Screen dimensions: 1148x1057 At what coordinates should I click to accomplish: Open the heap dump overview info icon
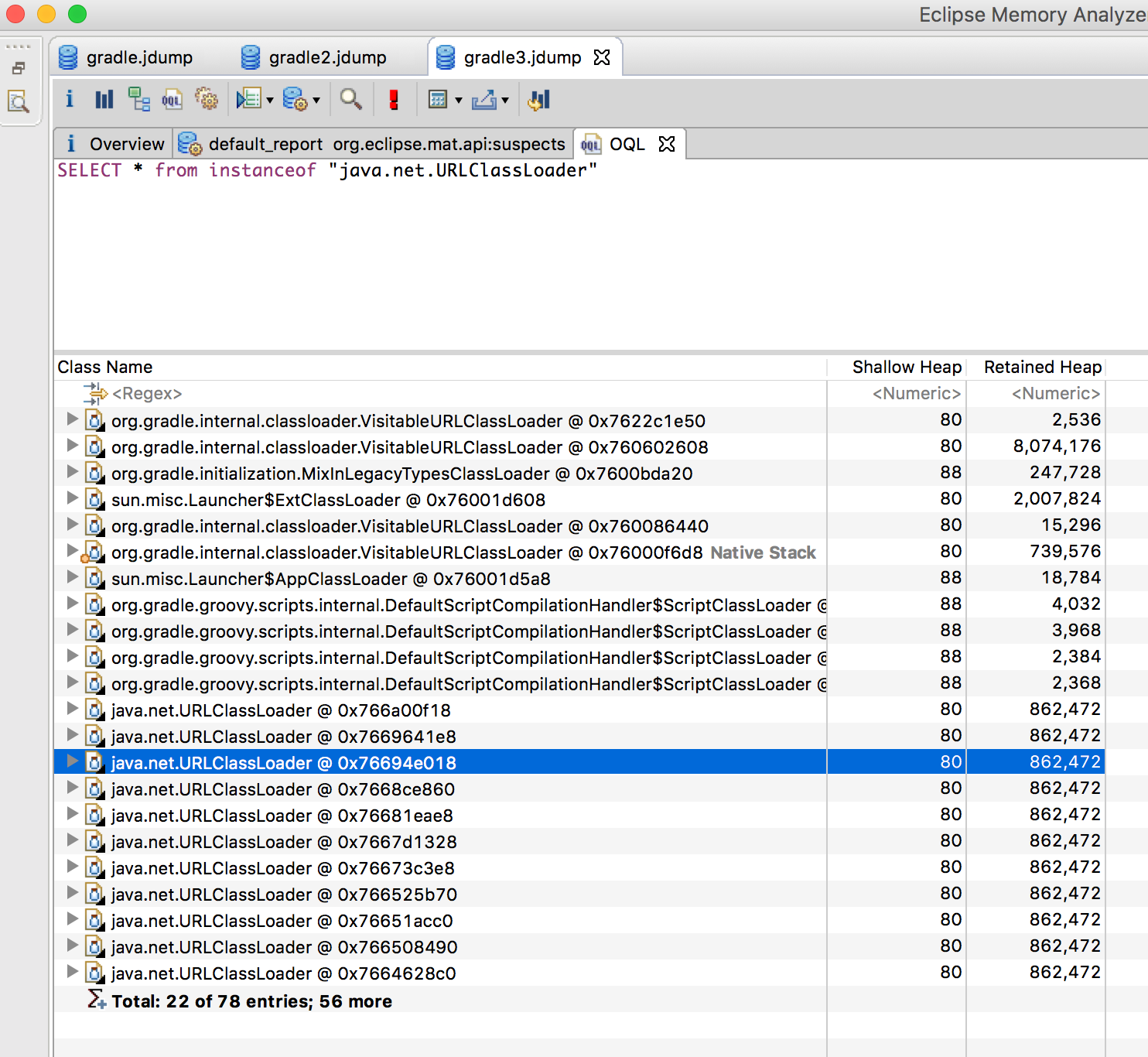coord(70,100)
